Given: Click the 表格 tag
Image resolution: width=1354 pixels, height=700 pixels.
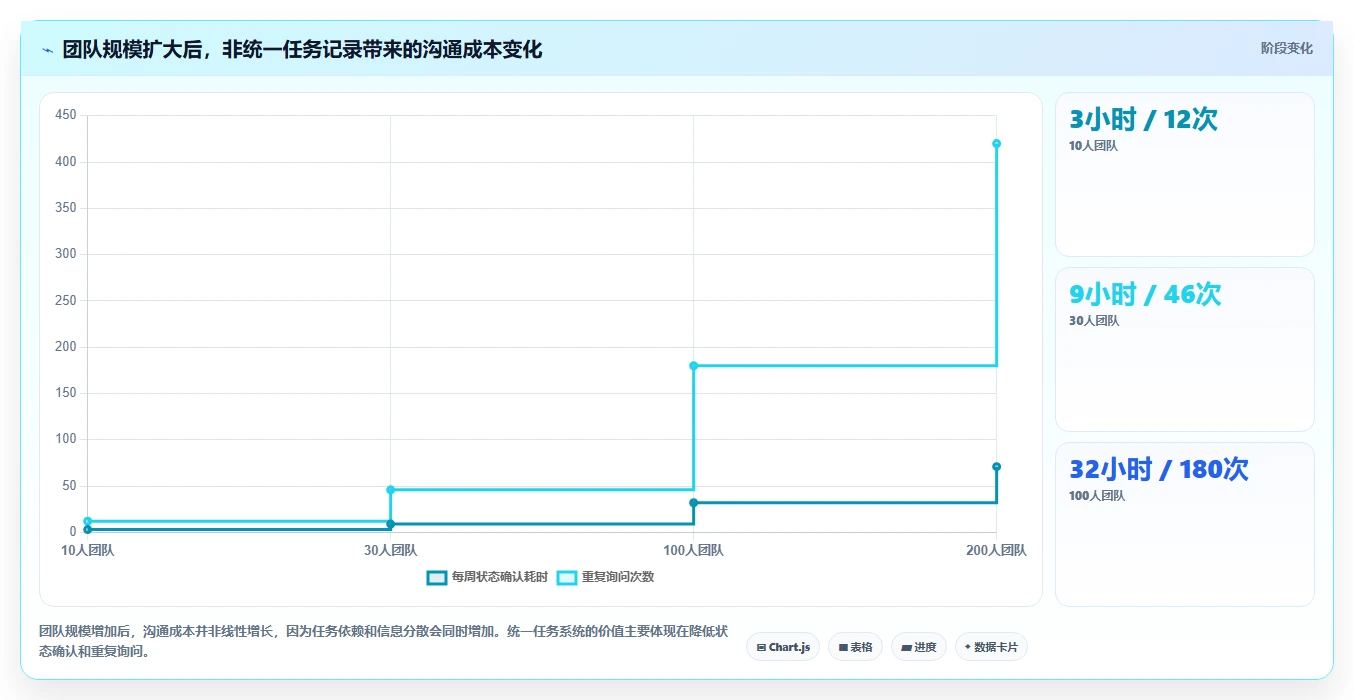Looking at the screenshot, I should pyautogui.click(x=856, y=647).
